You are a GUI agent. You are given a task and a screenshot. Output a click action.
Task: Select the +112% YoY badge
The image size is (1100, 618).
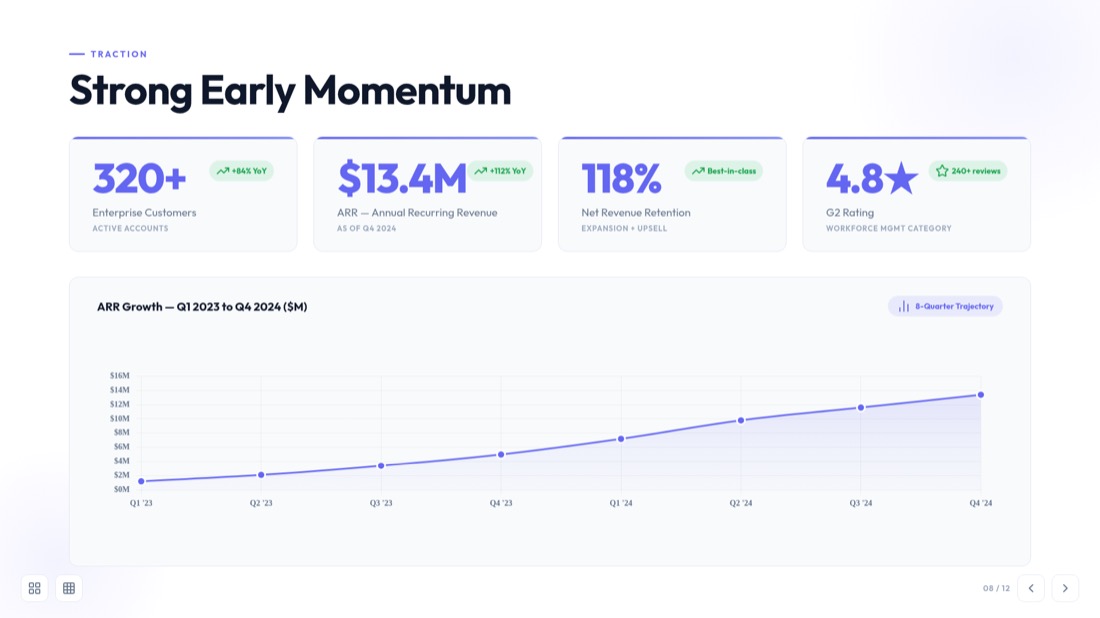(x=500, y=170)
